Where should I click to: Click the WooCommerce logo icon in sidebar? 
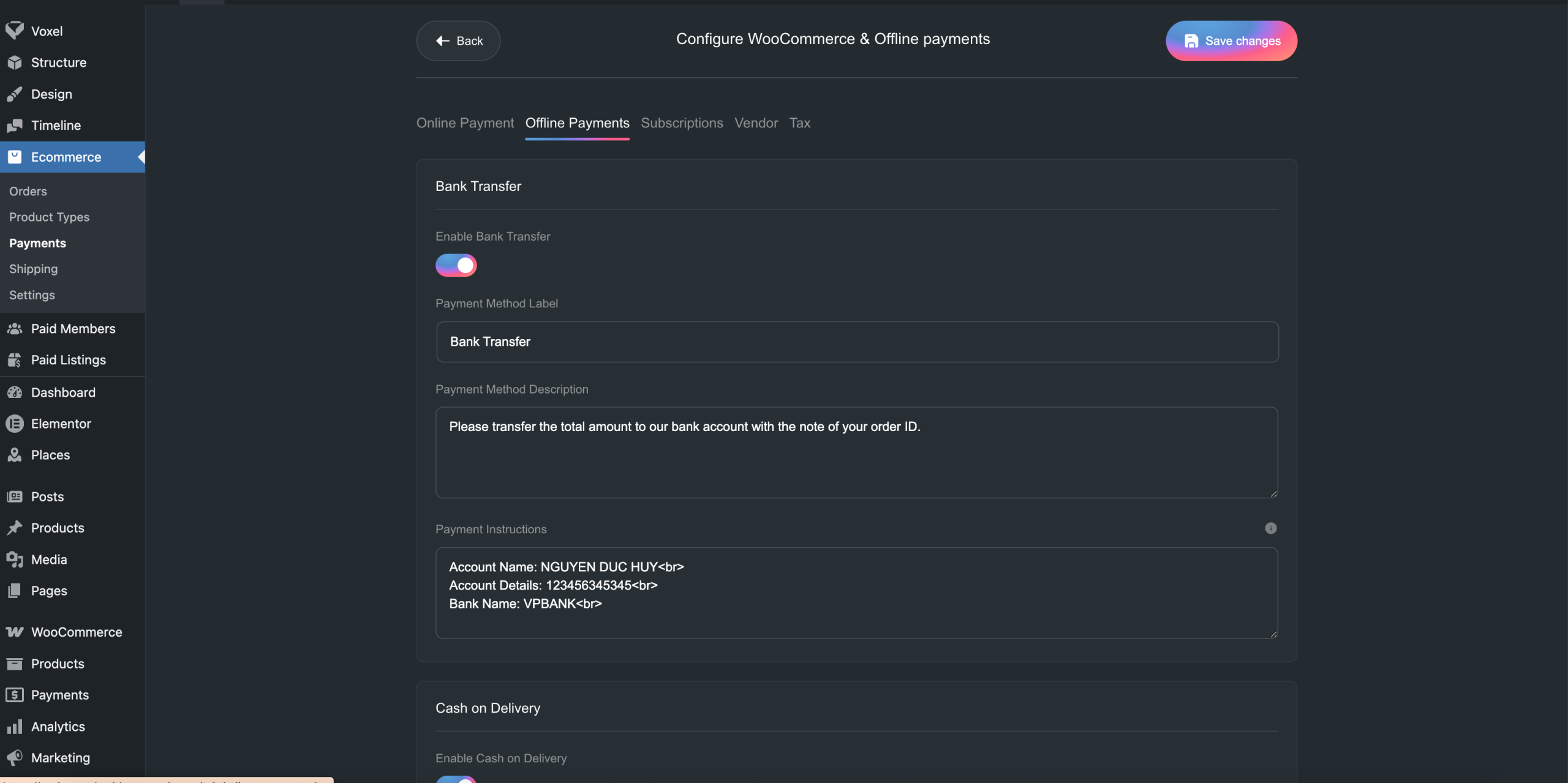pos(15,632)
